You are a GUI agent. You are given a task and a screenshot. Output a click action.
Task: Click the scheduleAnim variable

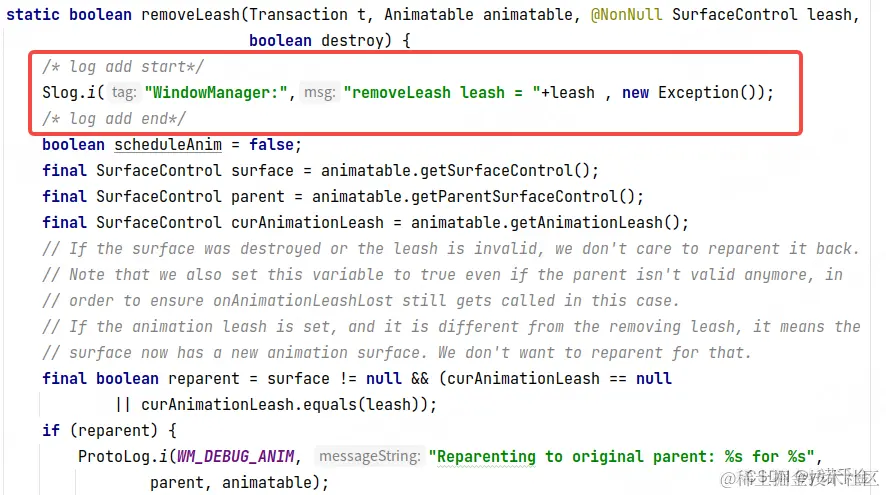[168, 145]
